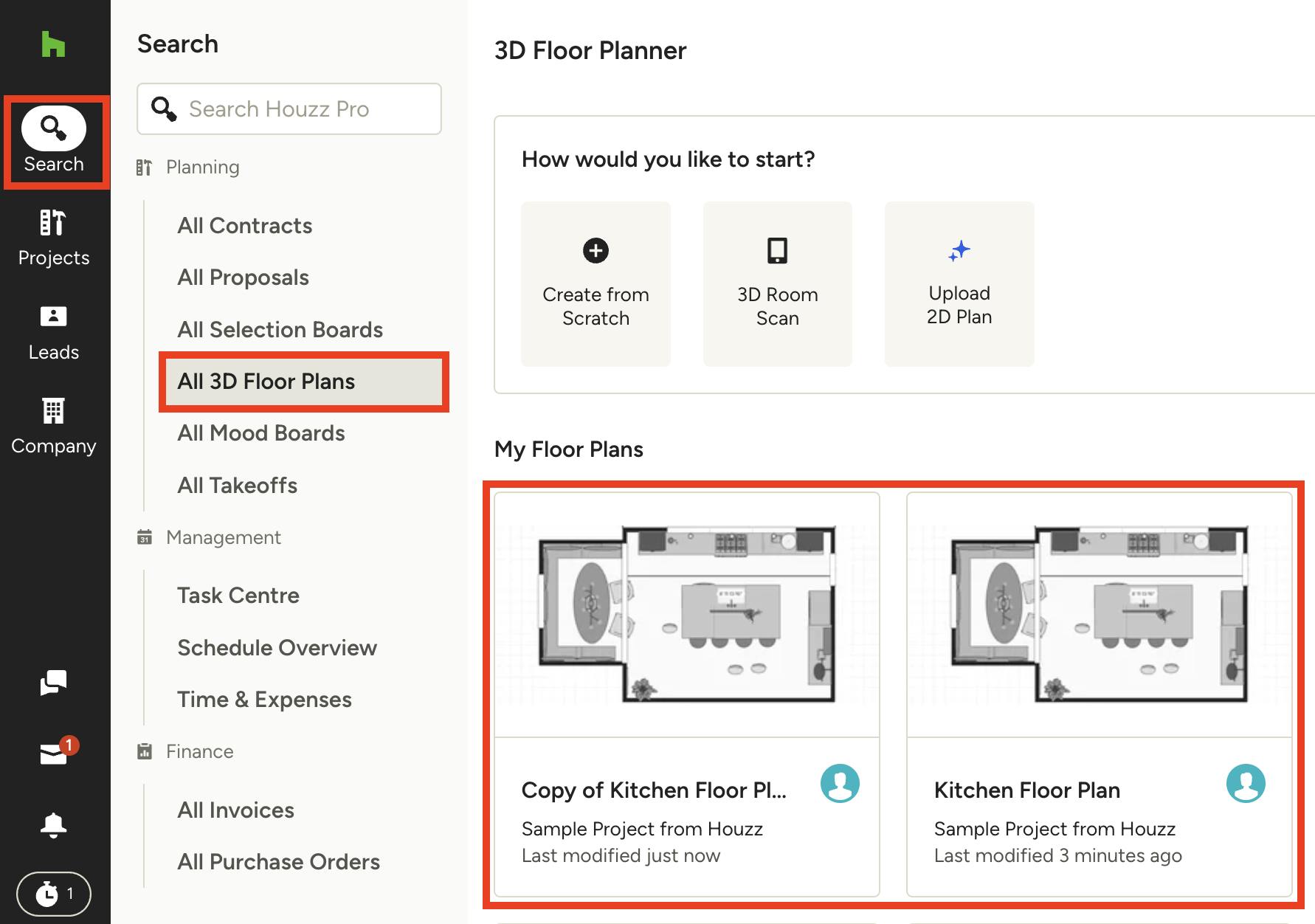Click the My Floor Plans heading

pos(568,449)
